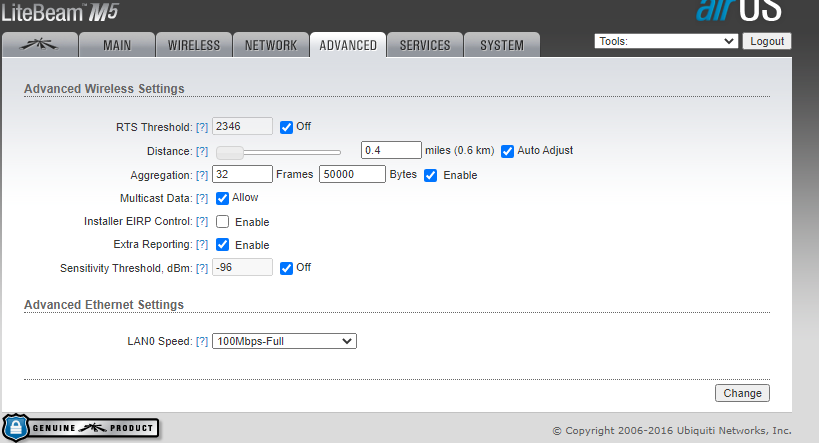Viewport: 819px width, 443px height.
Task: Expand the LAN0 Speed dropdown
Action: point(284,341)
